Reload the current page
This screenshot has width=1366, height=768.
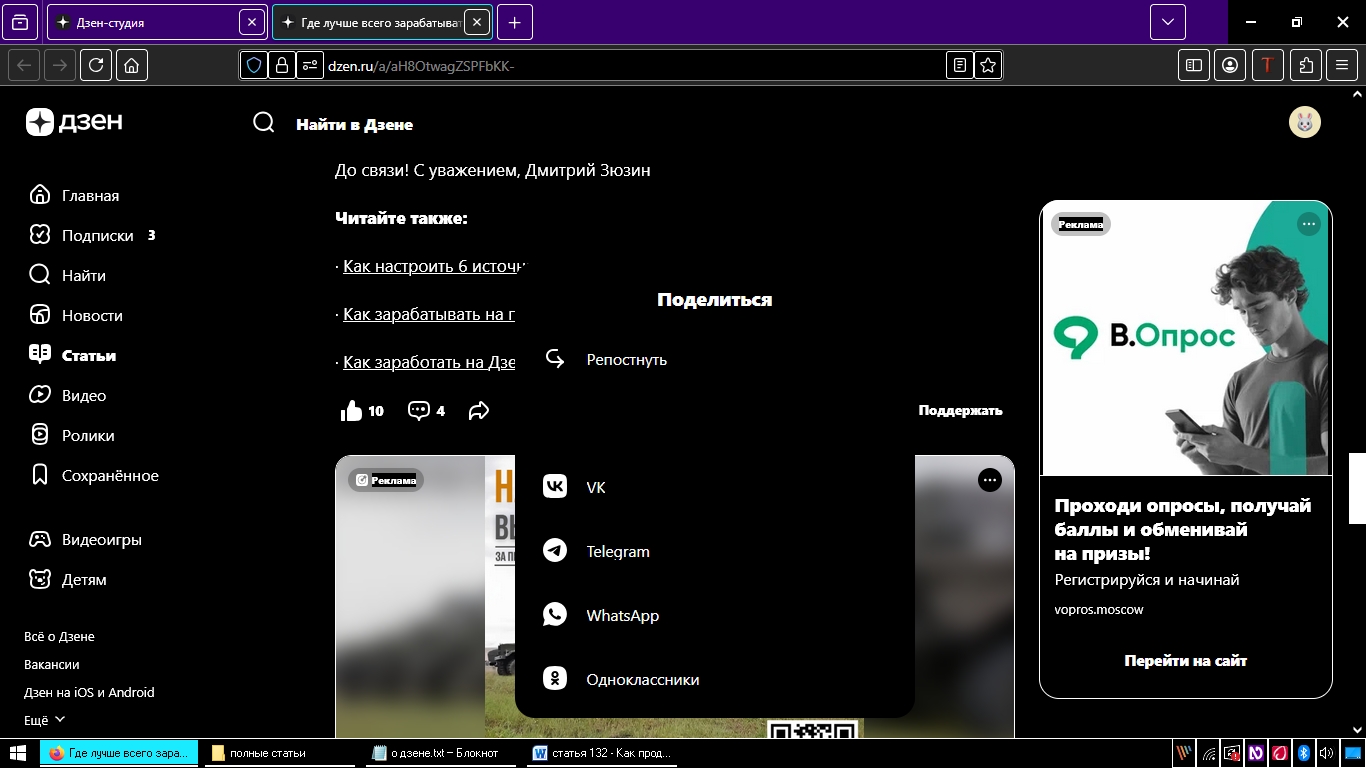96,65
